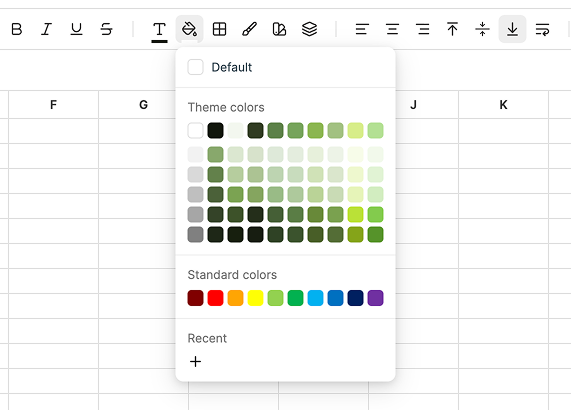Choose the bright red standard color
Viewport: 571px width, 410px height.
215,298
